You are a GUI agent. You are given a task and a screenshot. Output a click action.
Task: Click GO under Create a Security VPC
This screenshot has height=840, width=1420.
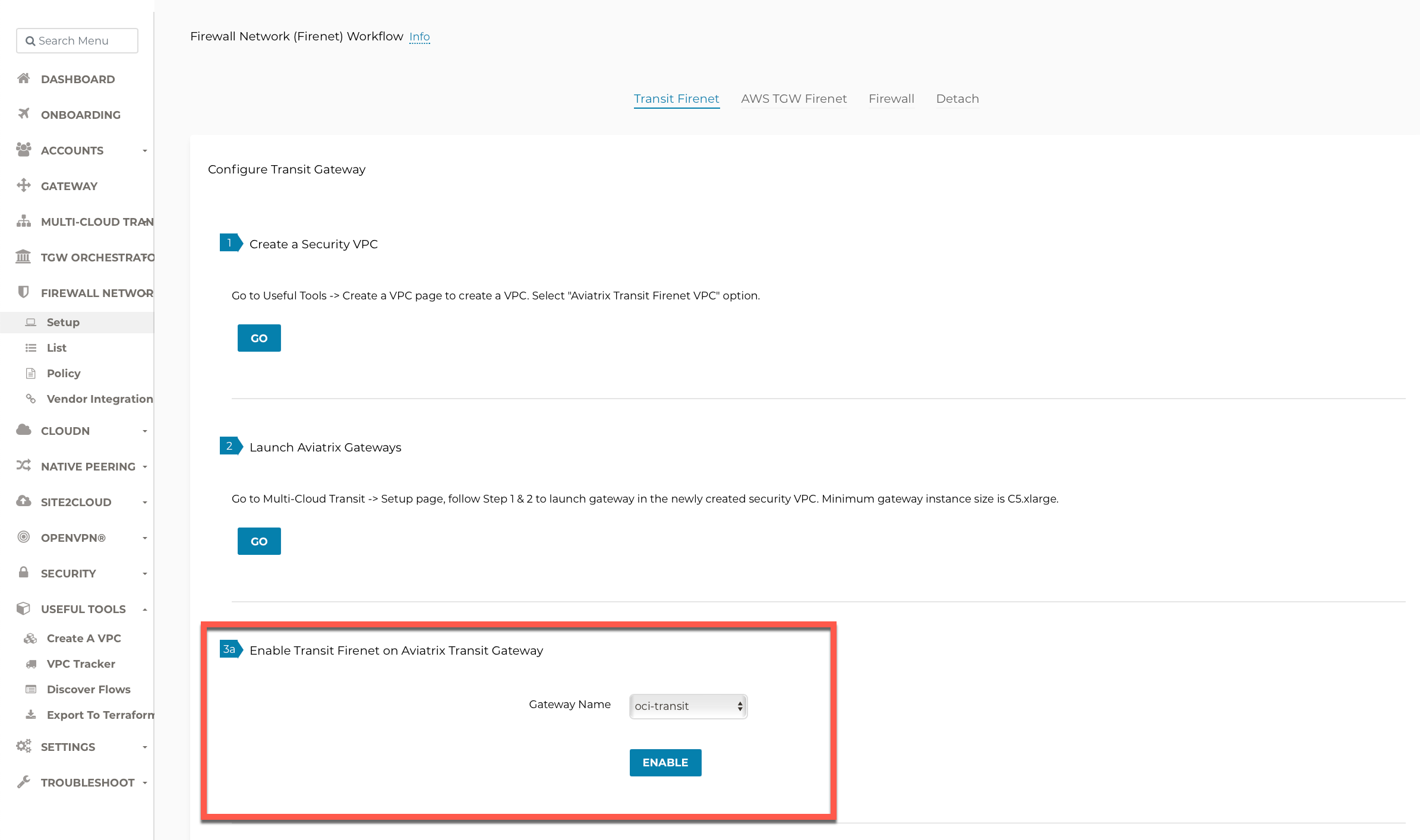point(259,338)
